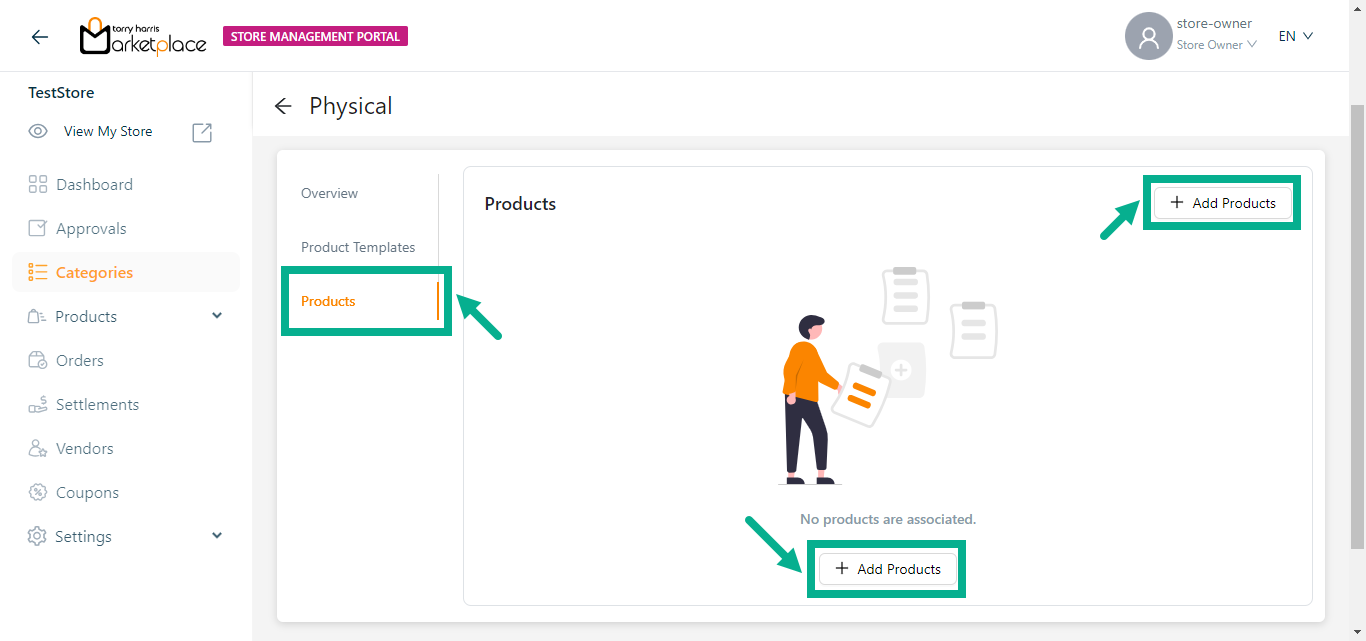
Task: Go back using arrow beside Physical
Action: click(x=283, y=106)
